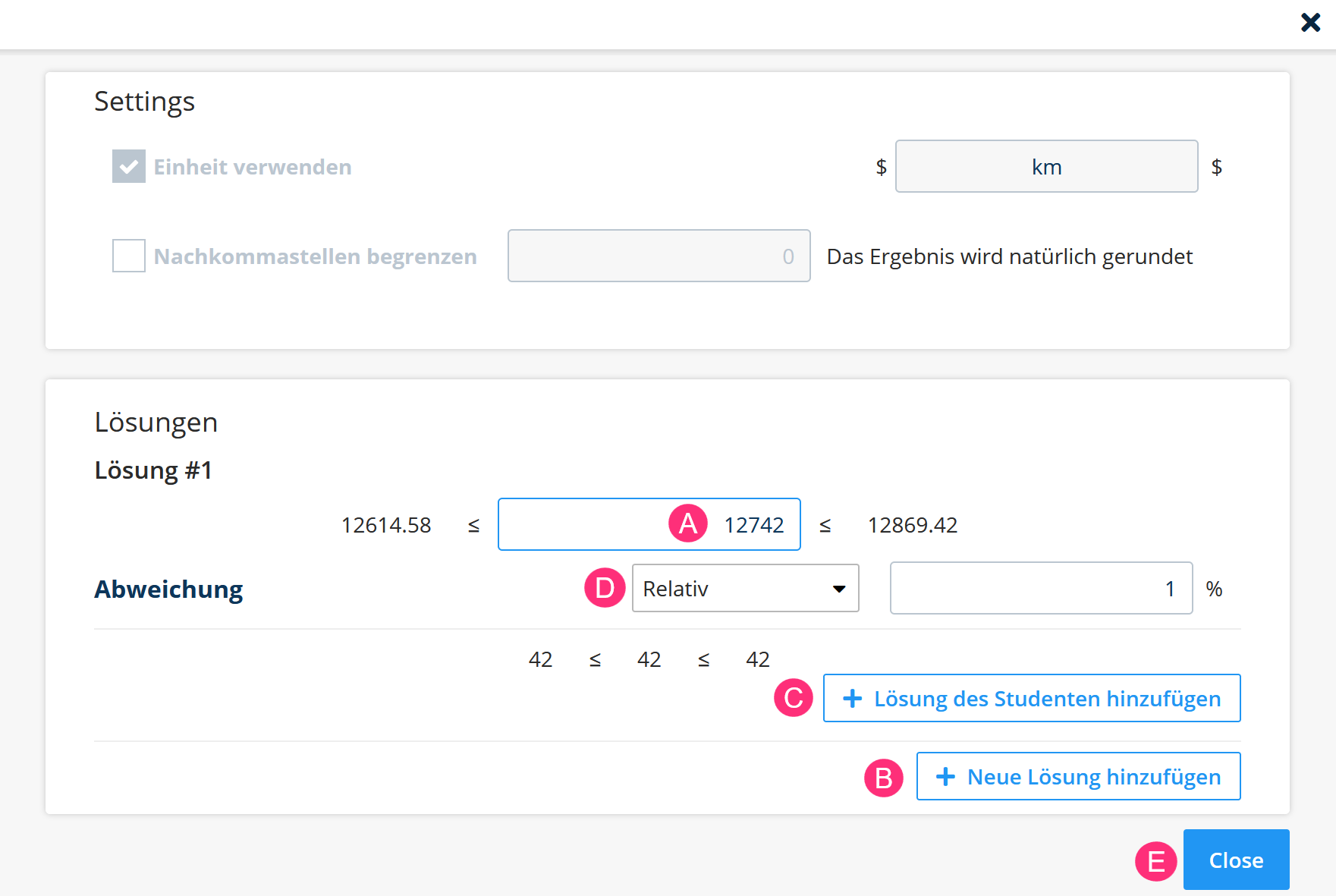
Task: Click the decimal places field showing 0
Action: pos(659,256)
